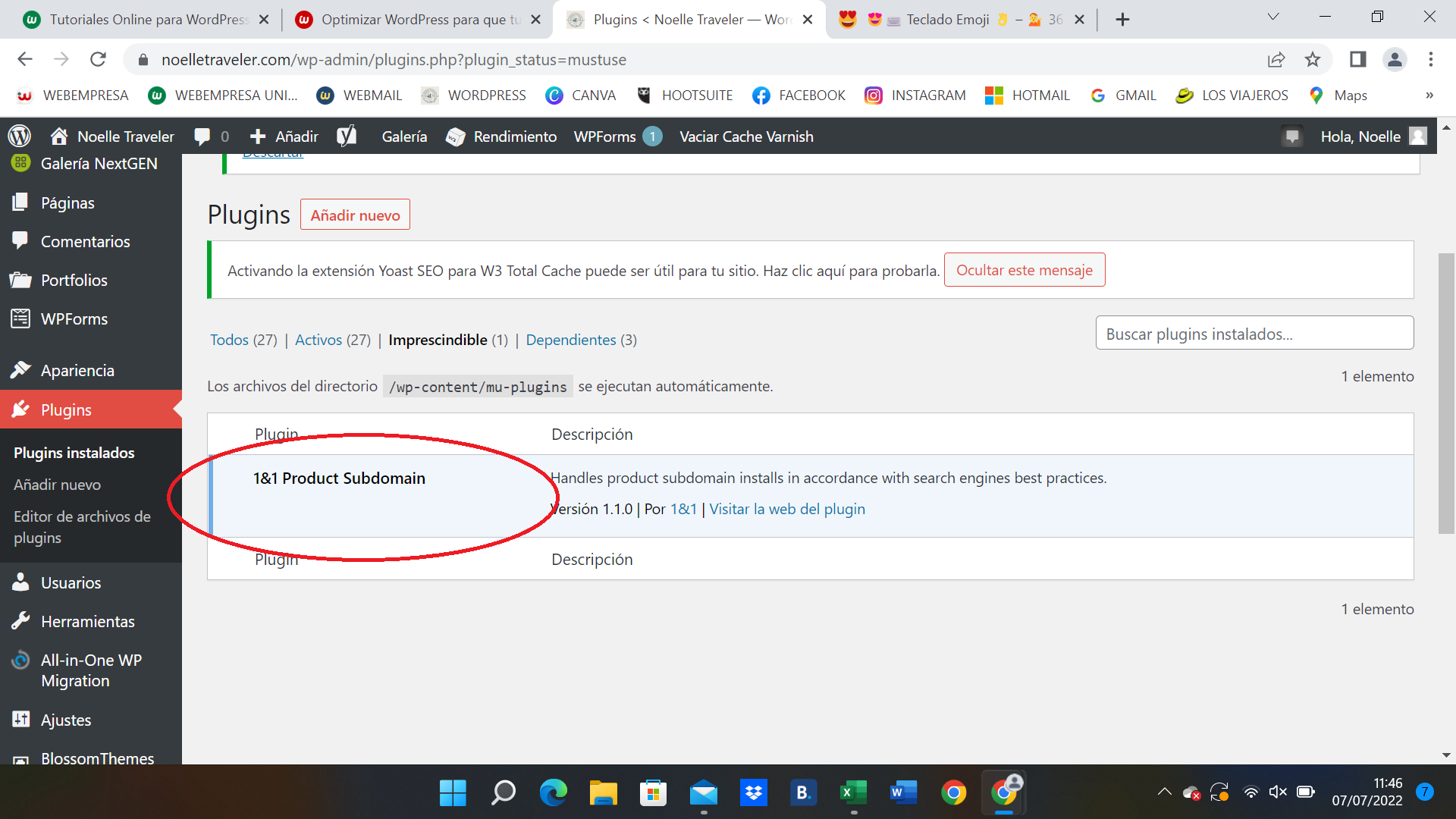Click Visitar la web del plugin
This screenshot has height=819, width=1456.
tap(786, 509)
